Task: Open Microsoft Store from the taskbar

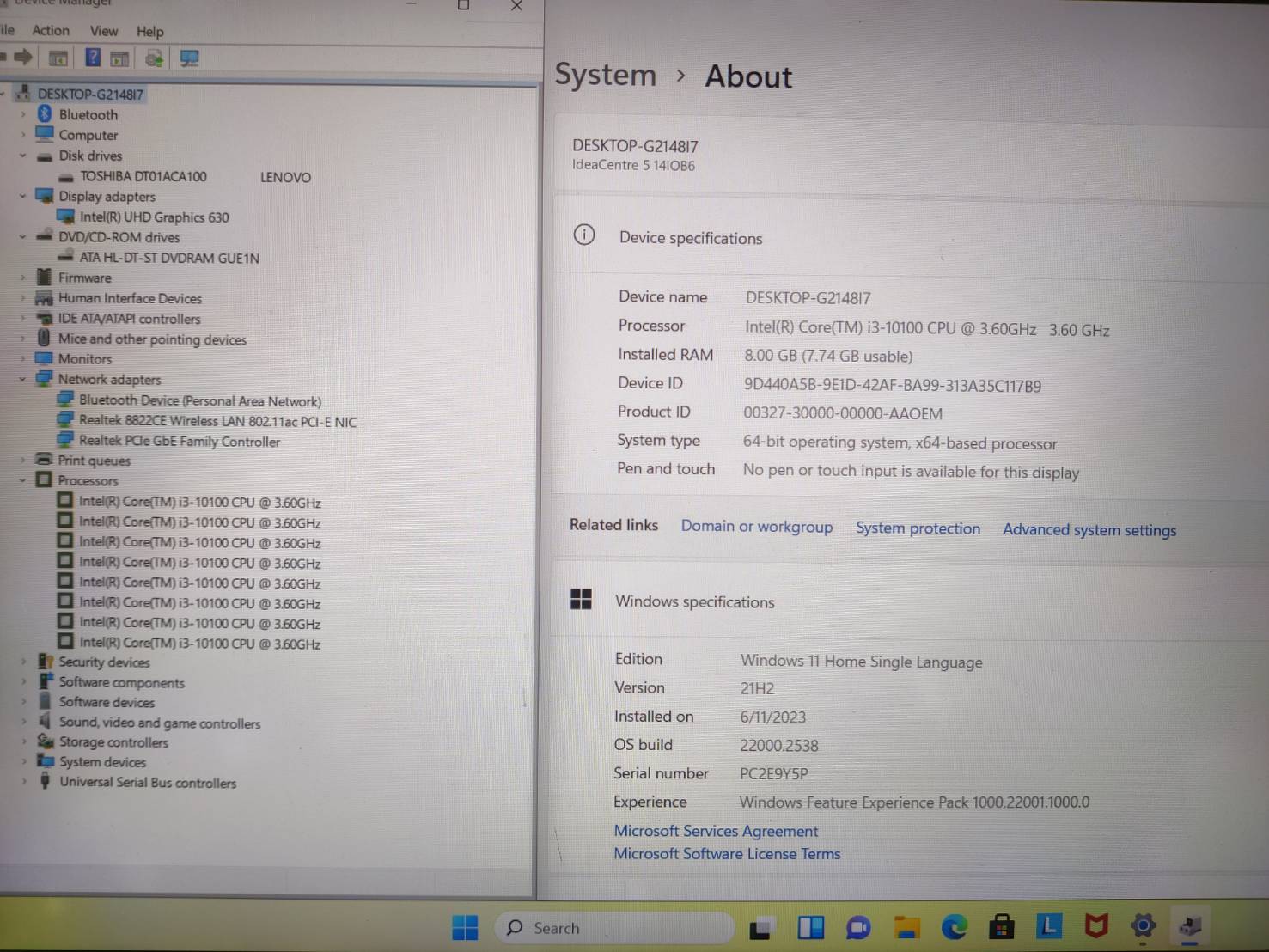Action: [1001, 926]
